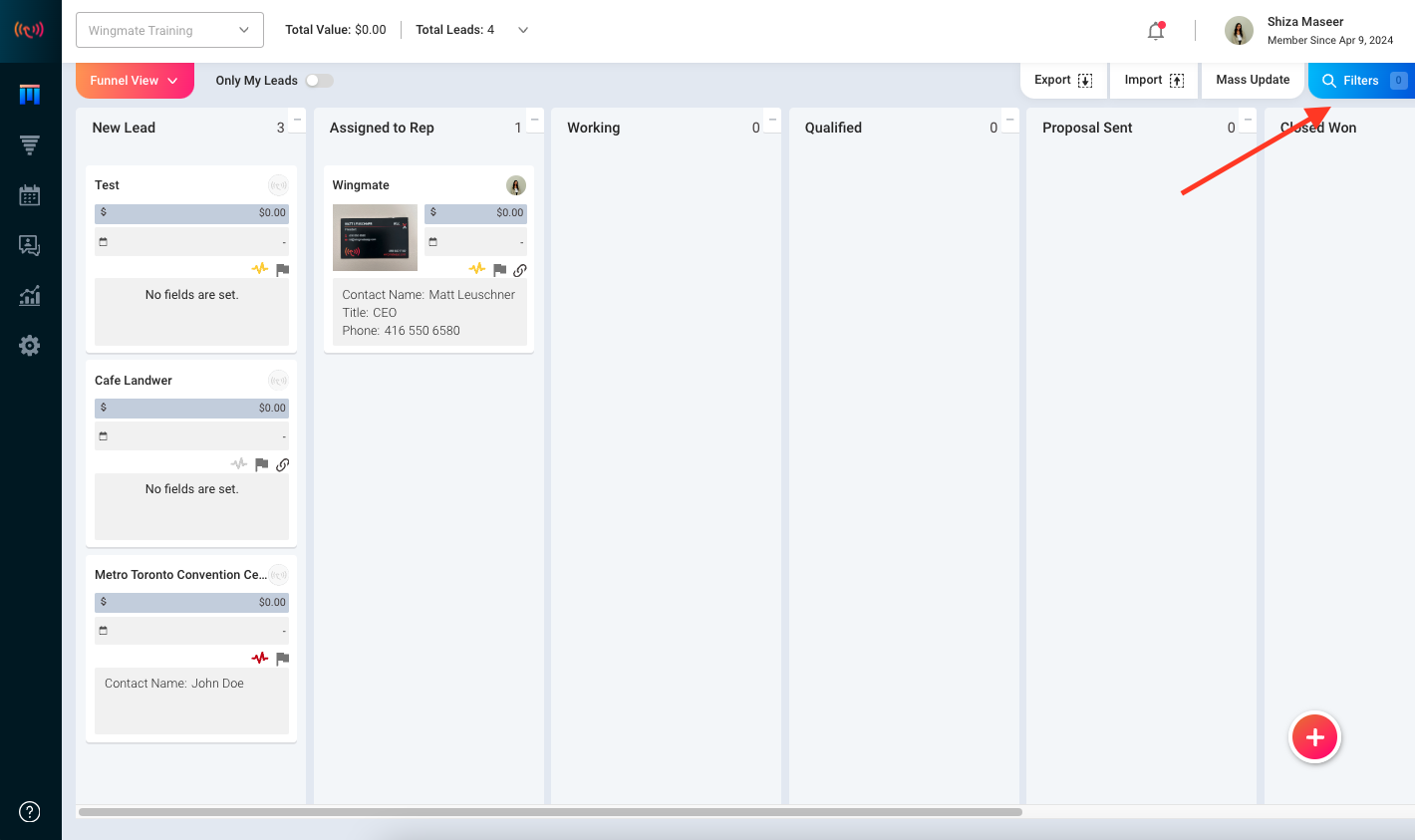Click calendar date field on Wingmate card
Screen dimensions: 1415x840
(475, 242)
